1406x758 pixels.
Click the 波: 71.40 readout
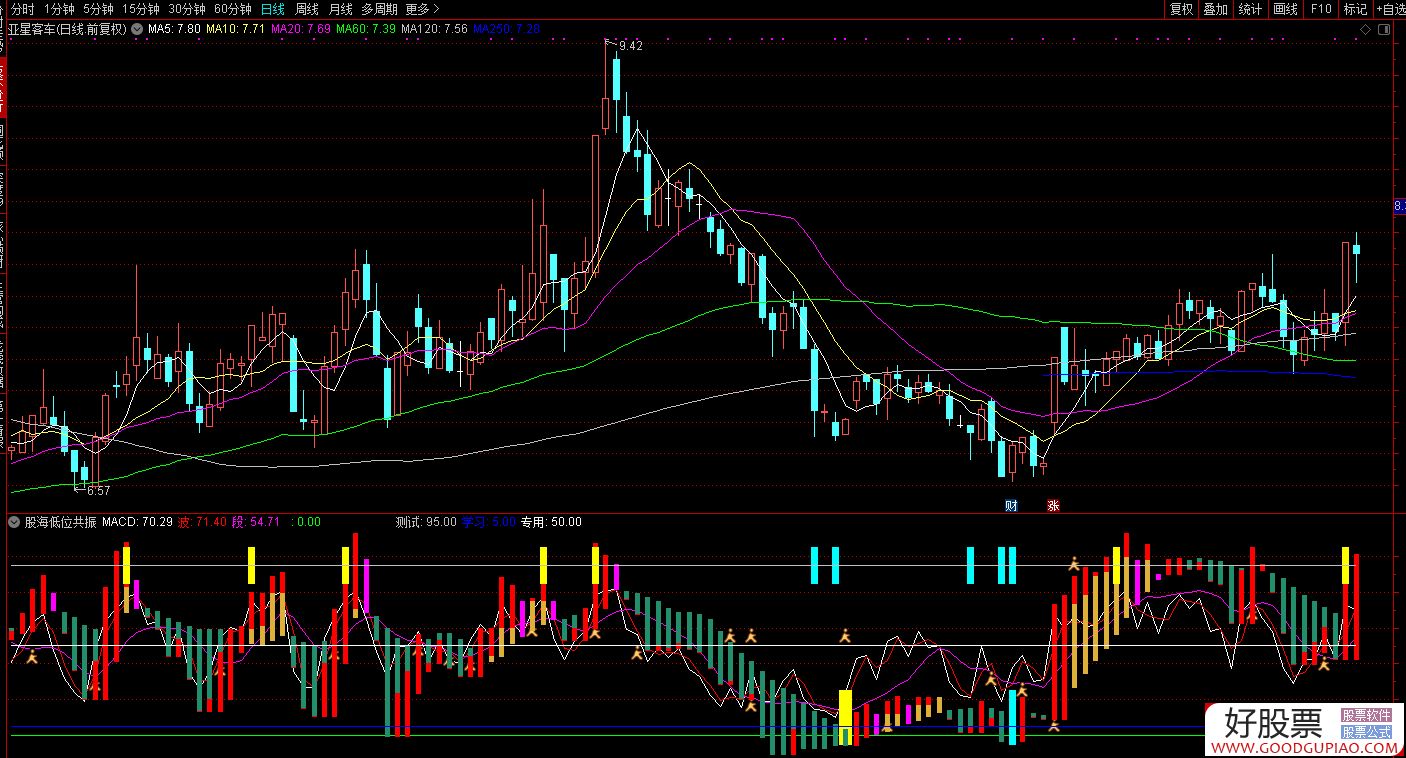pyautogui.click(x=202, y=522)
